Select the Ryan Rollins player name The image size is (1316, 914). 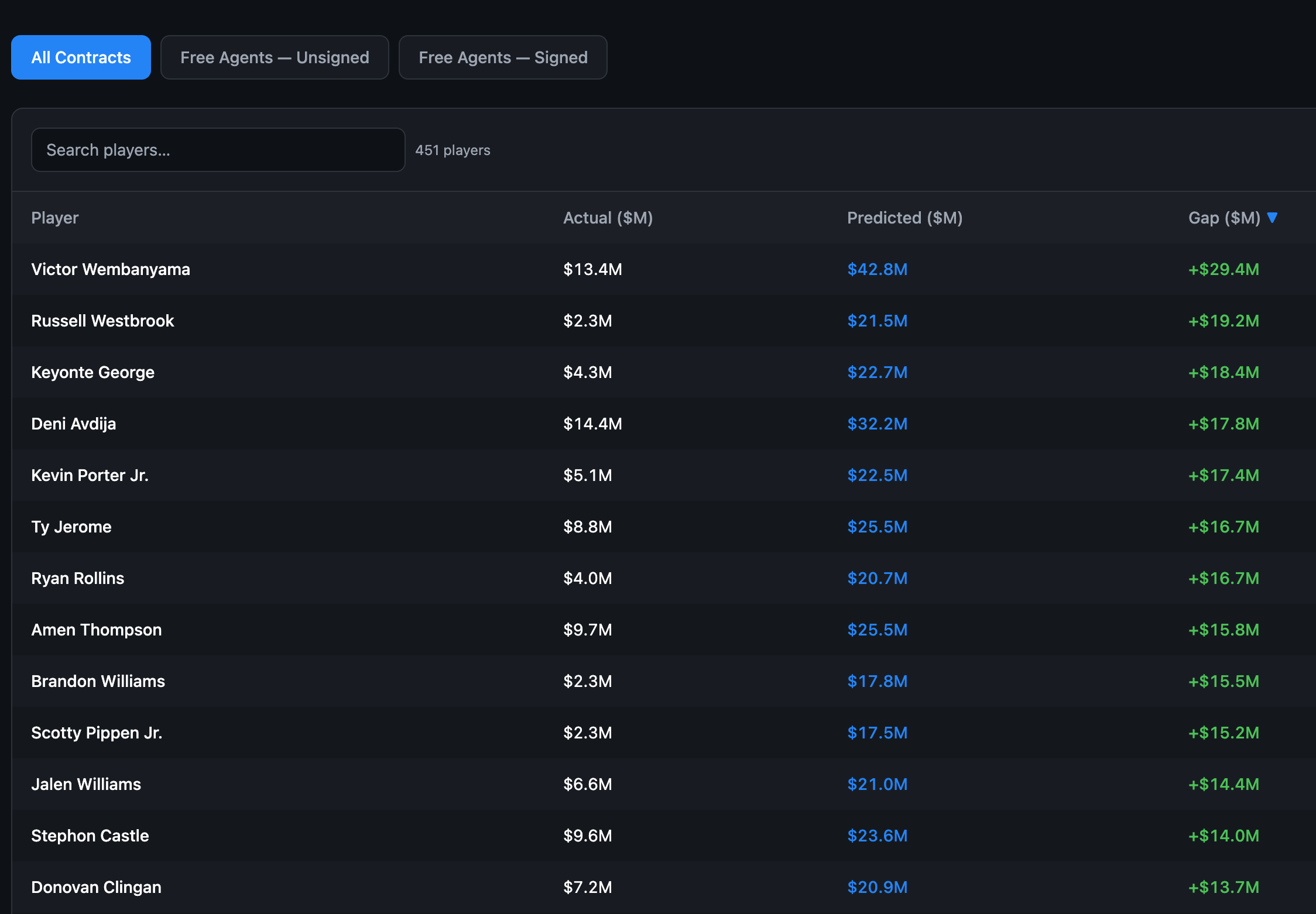(77, 578)
